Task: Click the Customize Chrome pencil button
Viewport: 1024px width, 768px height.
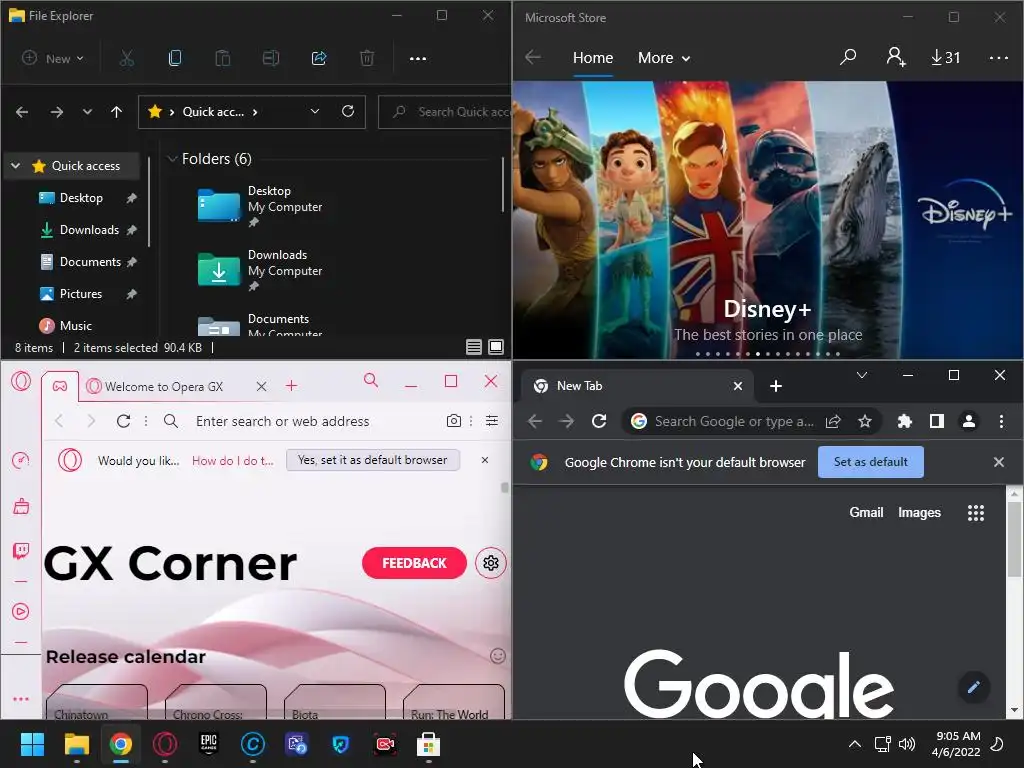Action: (x=974, y=687)
